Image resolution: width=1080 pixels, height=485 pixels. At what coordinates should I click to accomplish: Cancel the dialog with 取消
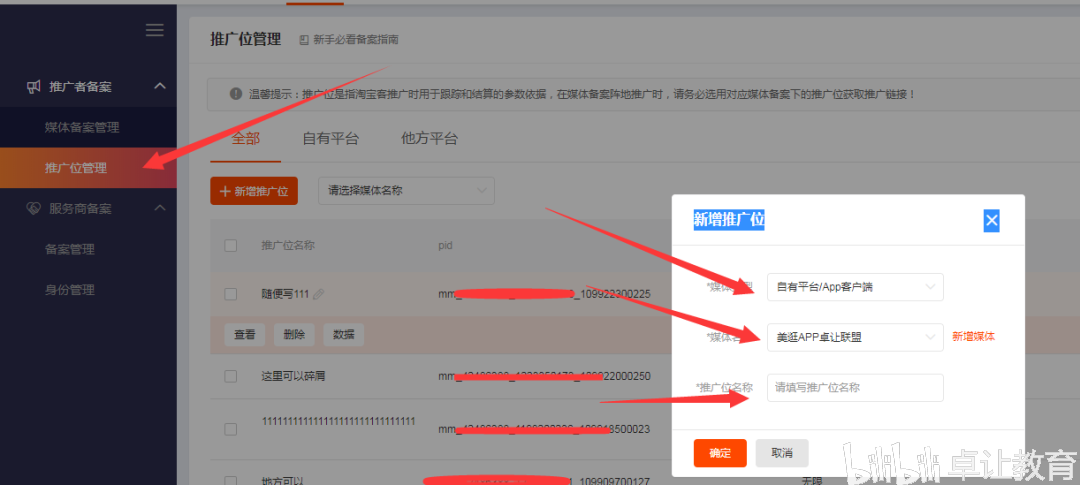pos(782,453)
